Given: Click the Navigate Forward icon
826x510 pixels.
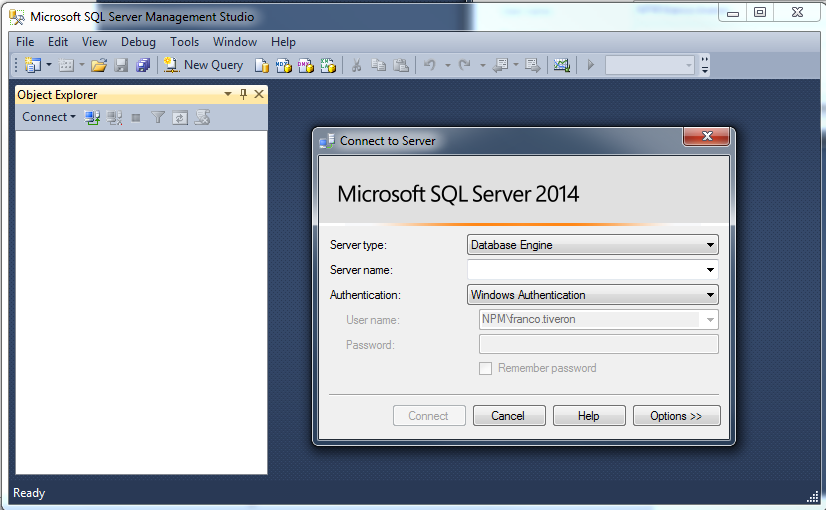Looking at the screenshot, I should click(x=532, y=65).
